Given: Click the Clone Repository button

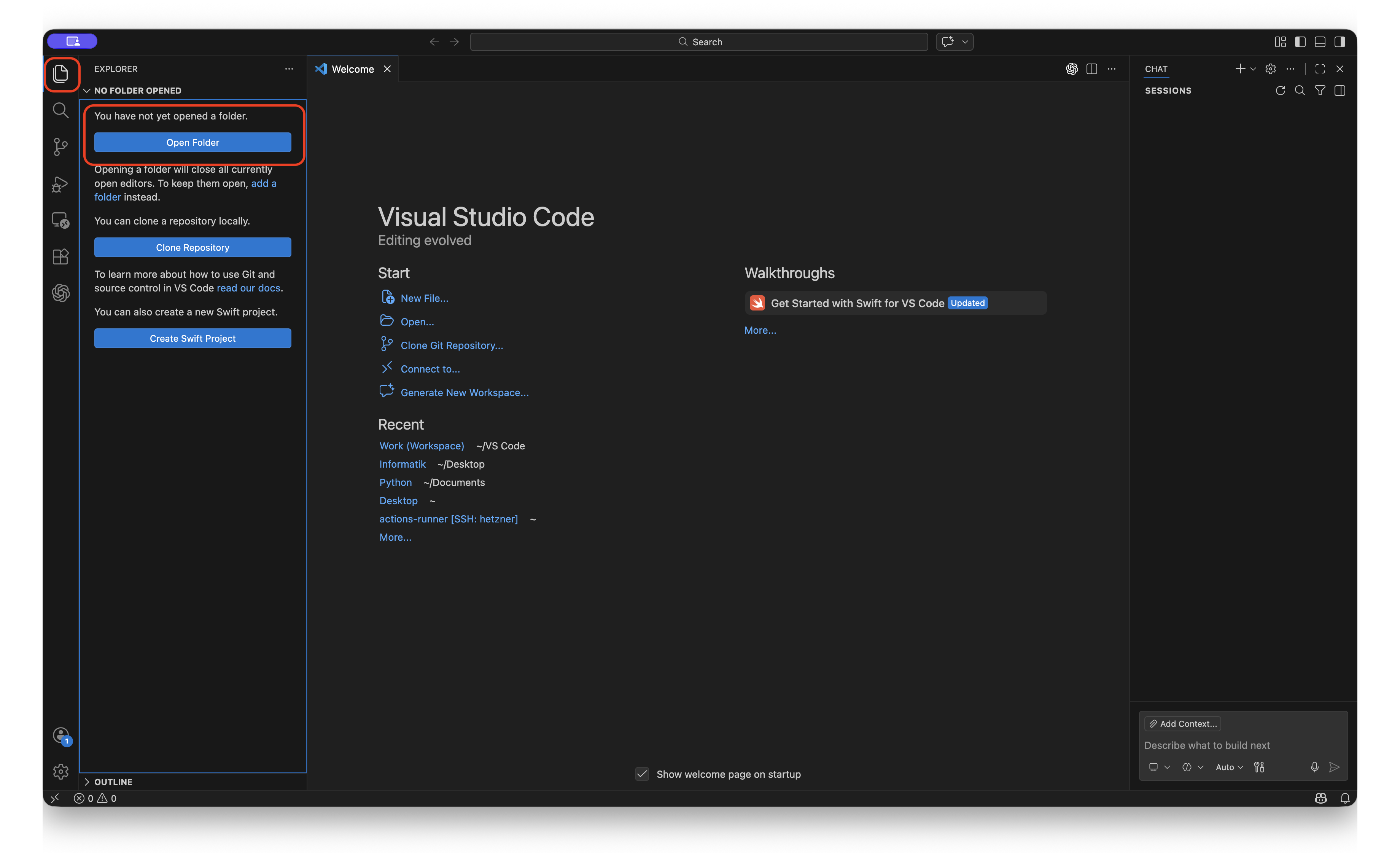Looking at the screenshot, I should click(193, 247).
